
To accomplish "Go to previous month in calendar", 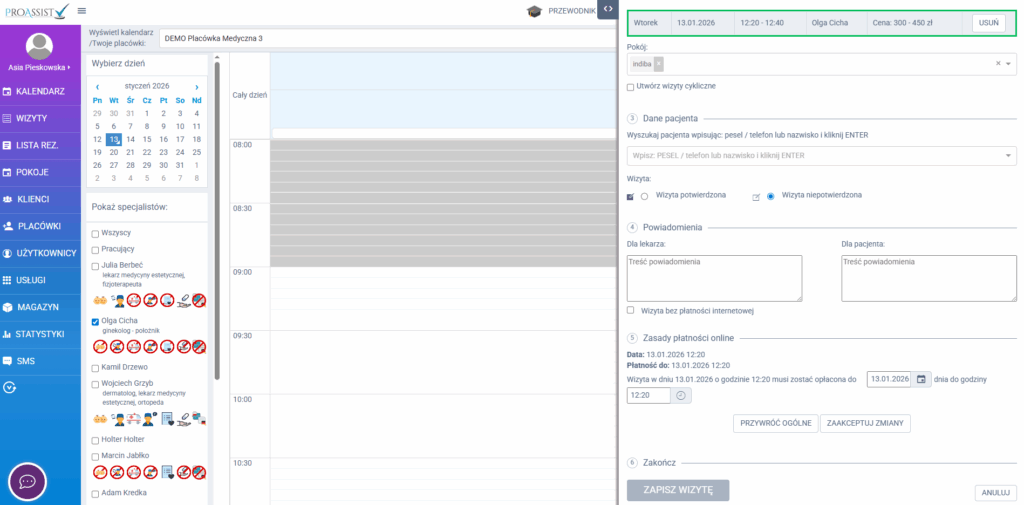I will coord(97,86).
